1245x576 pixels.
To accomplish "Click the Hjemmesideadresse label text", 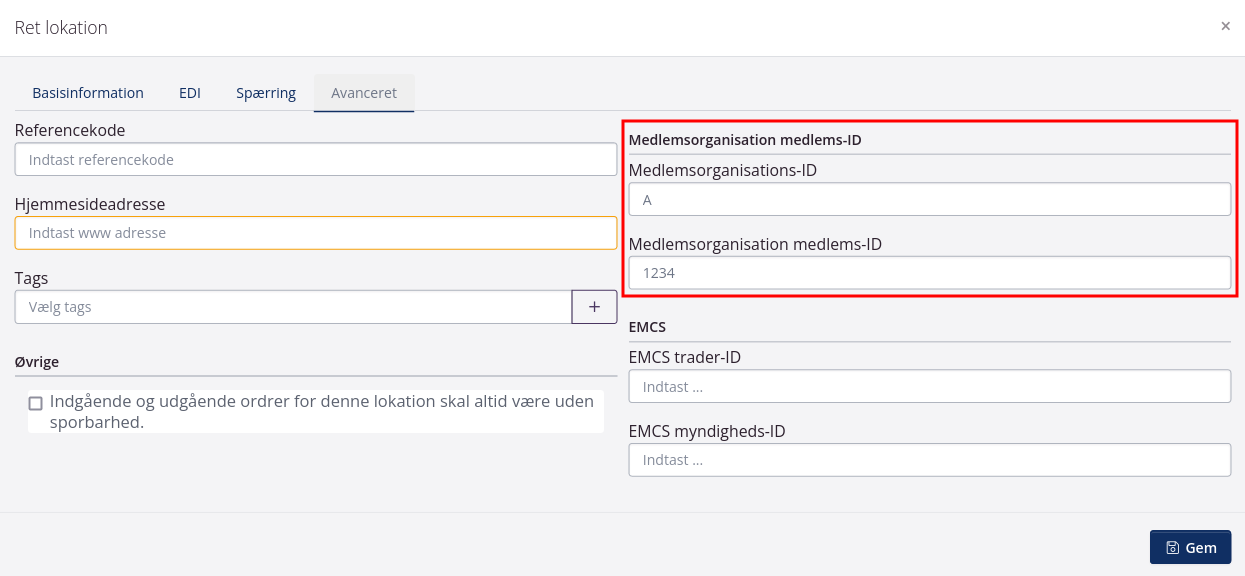I will click(90, 204).
